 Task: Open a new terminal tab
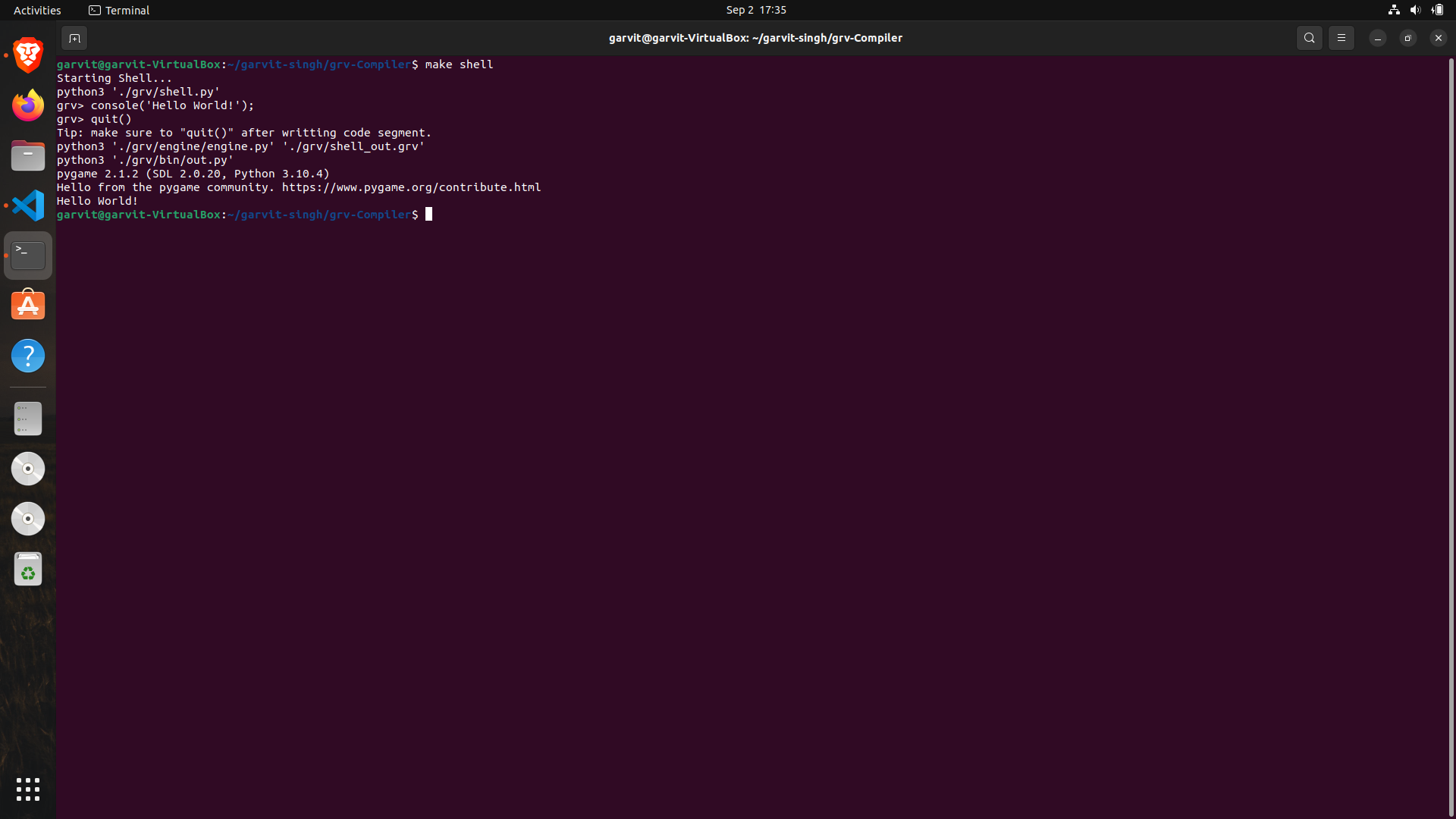coord(74,38)
